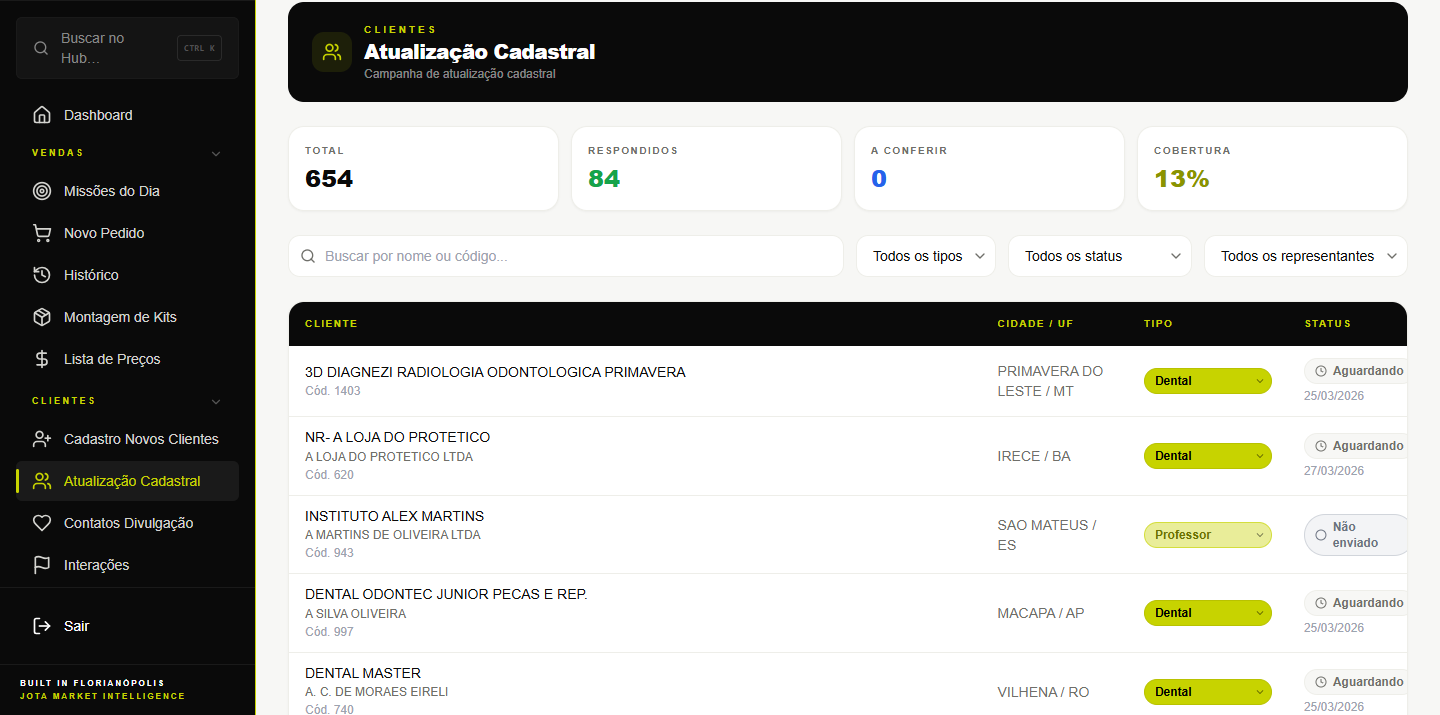This screenshot has width=1440, height=715.
Task: Click the Histórico clock icon
Action: [x=42, y=275]
